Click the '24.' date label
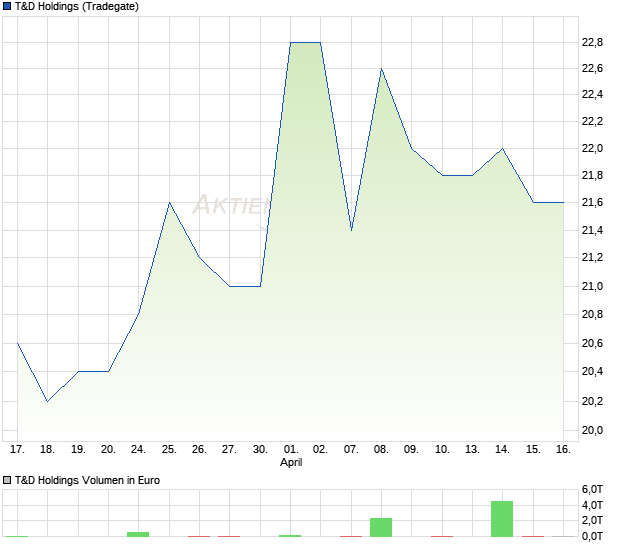Viewport: 620px width, 546px height. coord(138,450)
